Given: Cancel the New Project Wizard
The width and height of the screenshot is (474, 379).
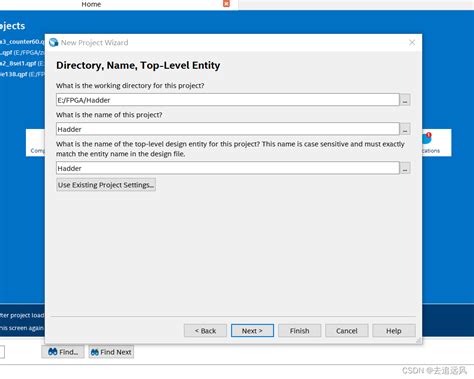Looking at the screenshot, I should [x=347, y=331].
